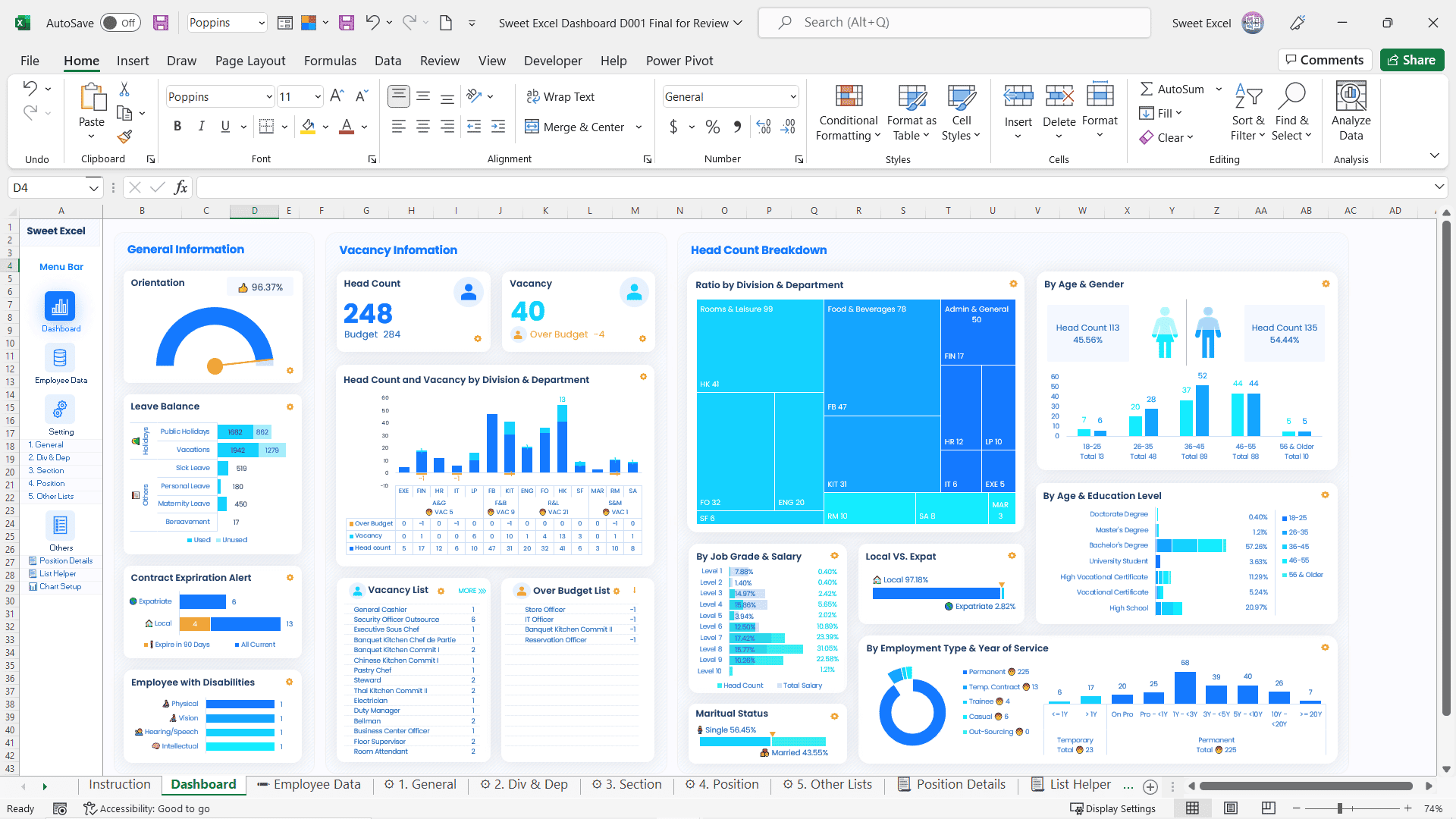
Task: Click the Format Painter brush icon
Action: (125, 136)
